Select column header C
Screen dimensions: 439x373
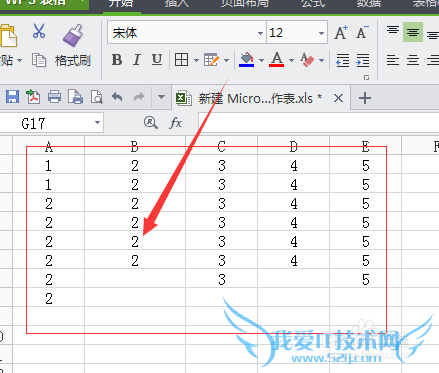[221, 146]
